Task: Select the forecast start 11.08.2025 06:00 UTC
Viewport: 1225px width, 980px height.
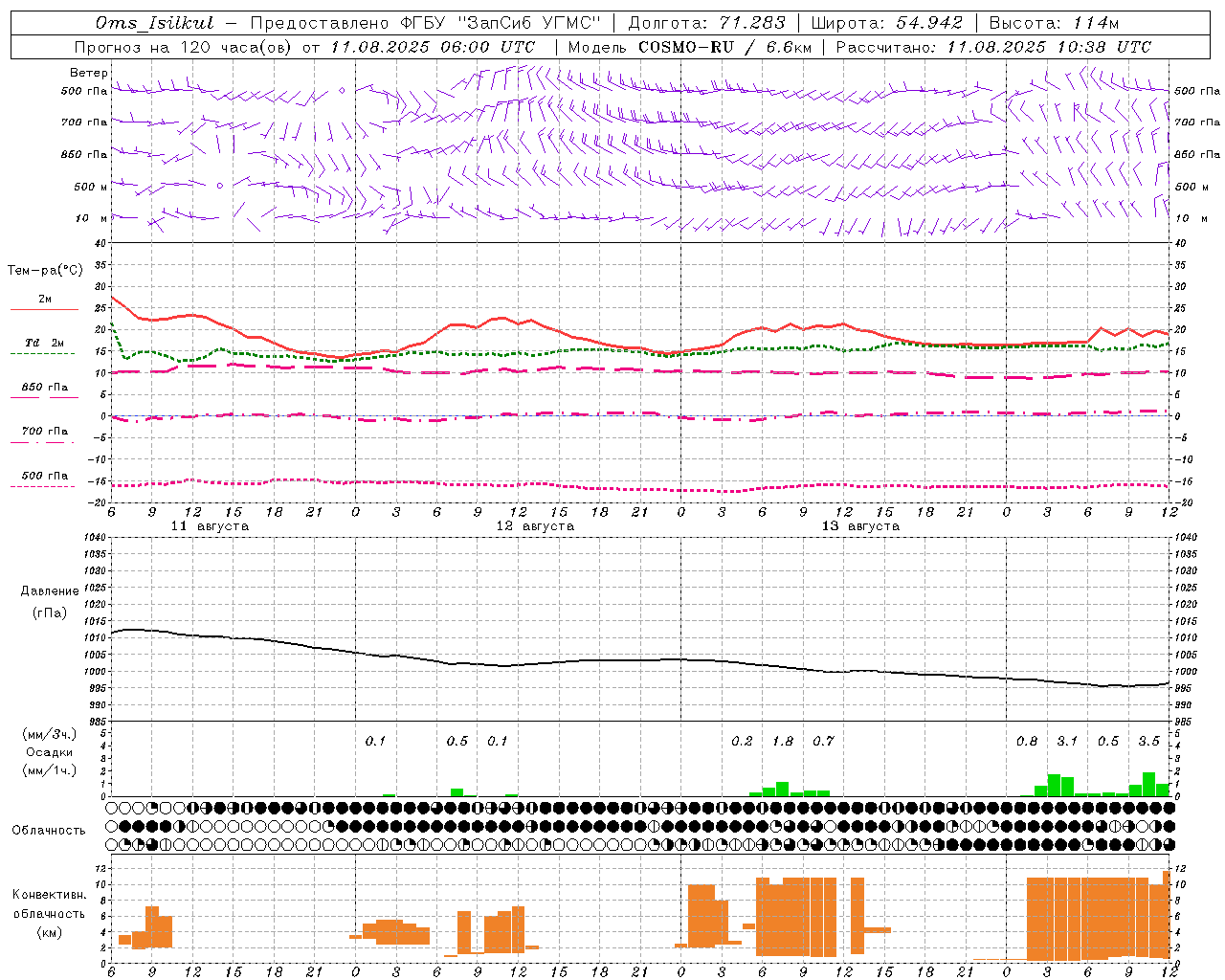Action: pyautogui.click(x=433, y=47)
